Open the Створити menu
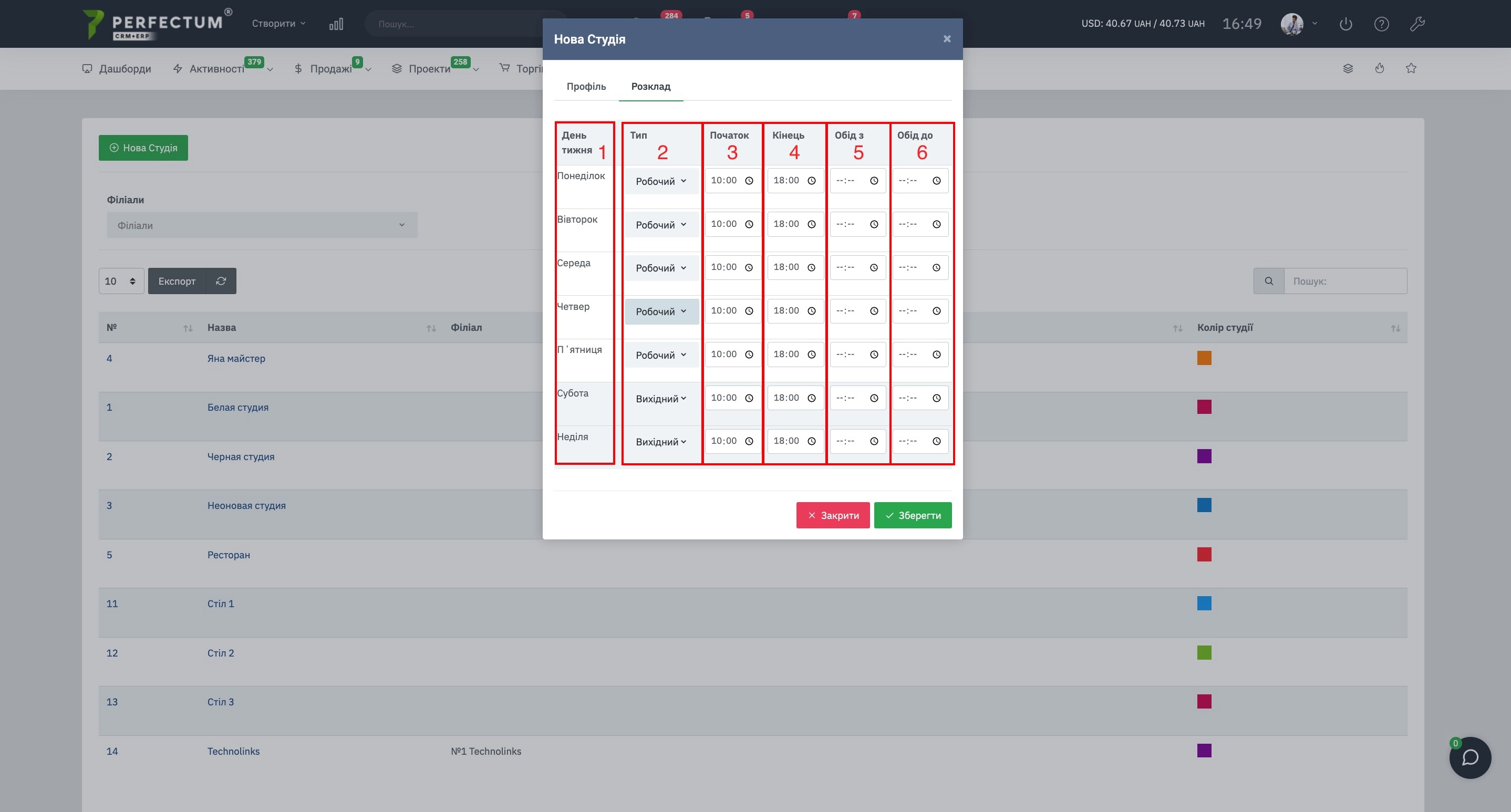The height and width of the screenshot is (812, 1511). point(278,24)
